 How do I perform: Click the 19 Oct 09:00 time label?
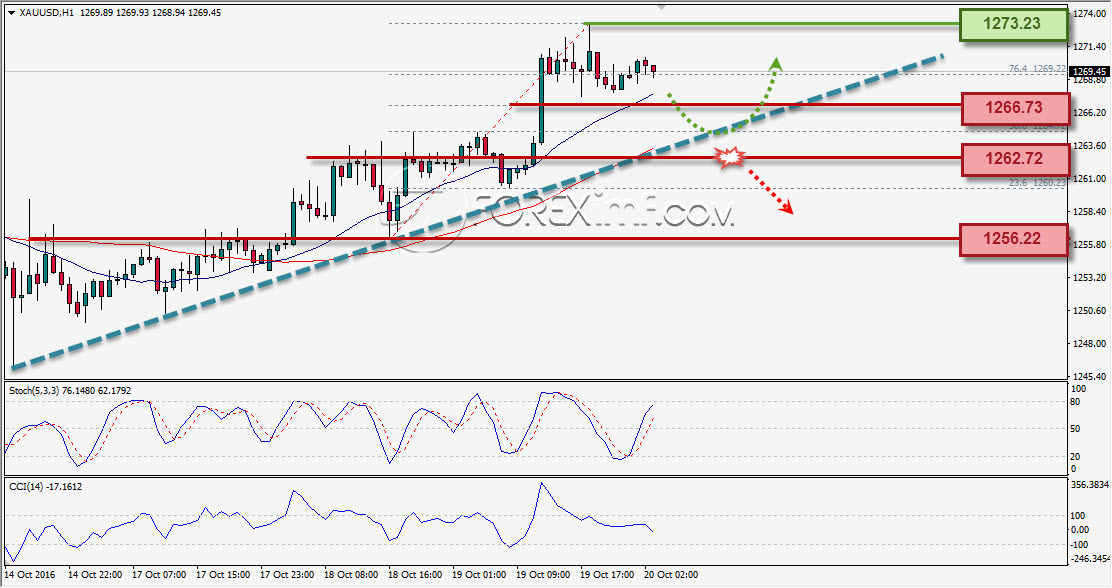pos(543,575)
